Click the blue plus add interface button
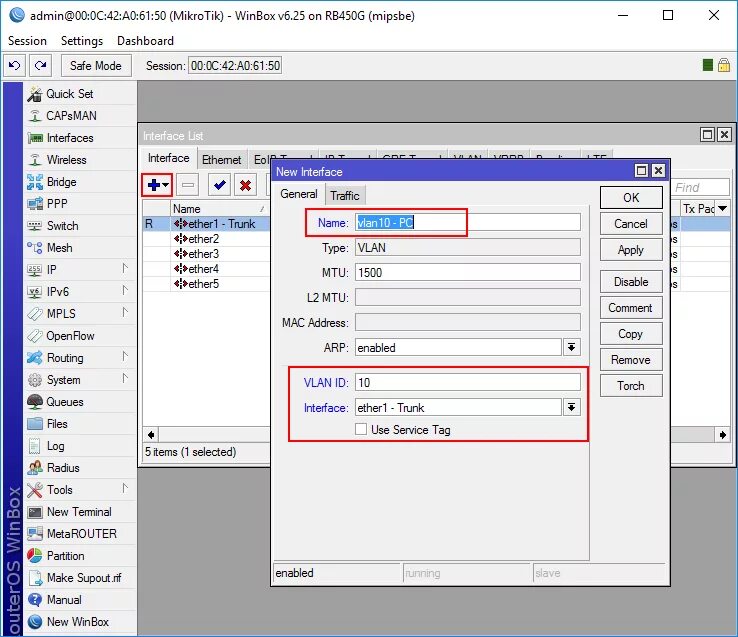The image size is (738, 637). coord(157,185)
